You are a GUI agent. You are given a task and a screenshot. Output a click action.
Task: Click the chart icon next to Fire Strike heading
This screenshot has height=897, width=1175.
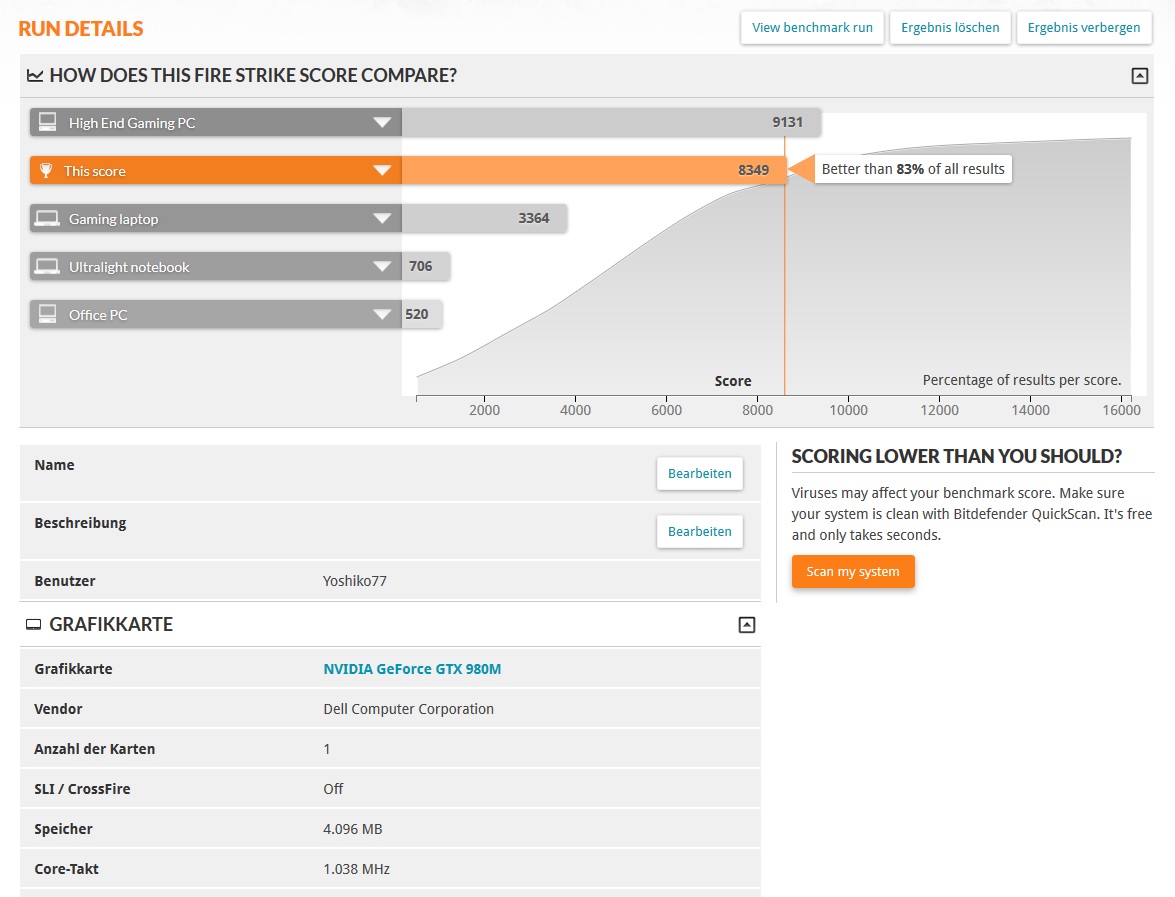coord(35,76)
